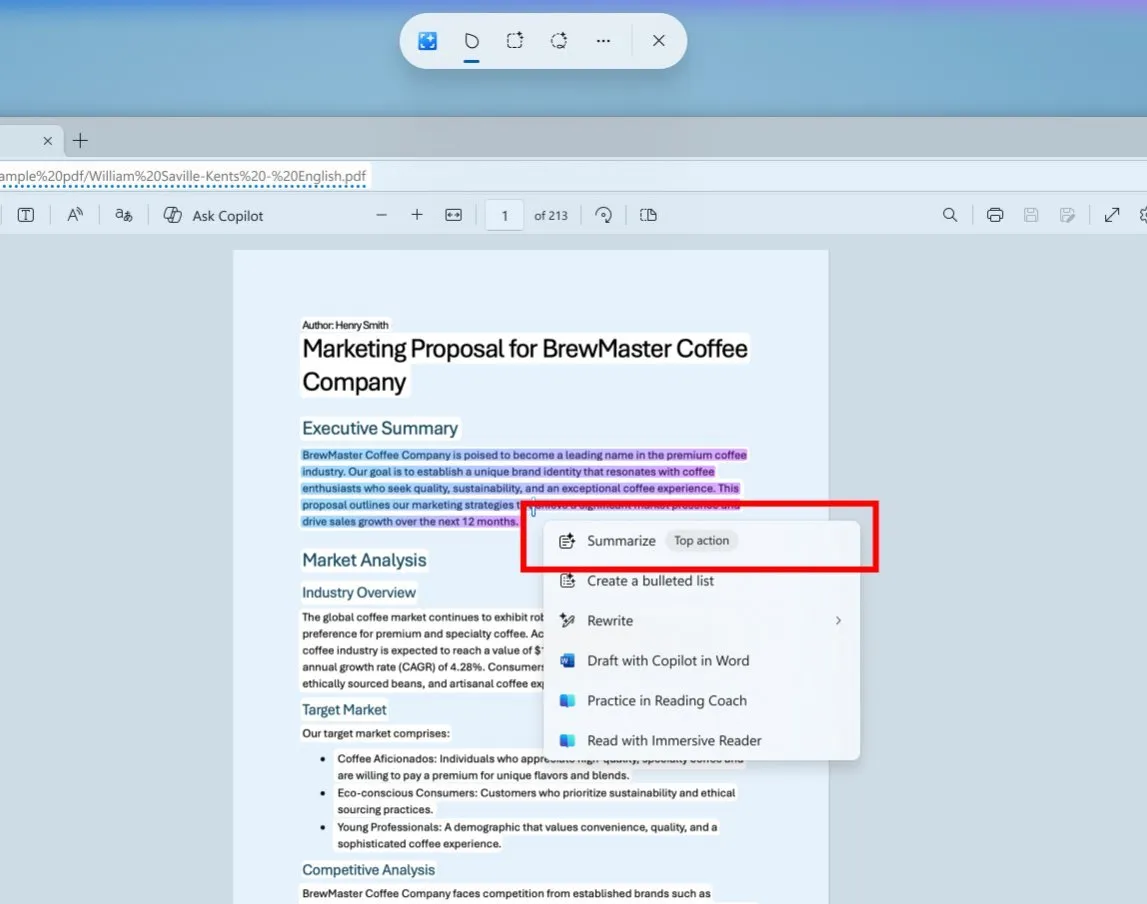Open the Translate tool

pos(123,214)
